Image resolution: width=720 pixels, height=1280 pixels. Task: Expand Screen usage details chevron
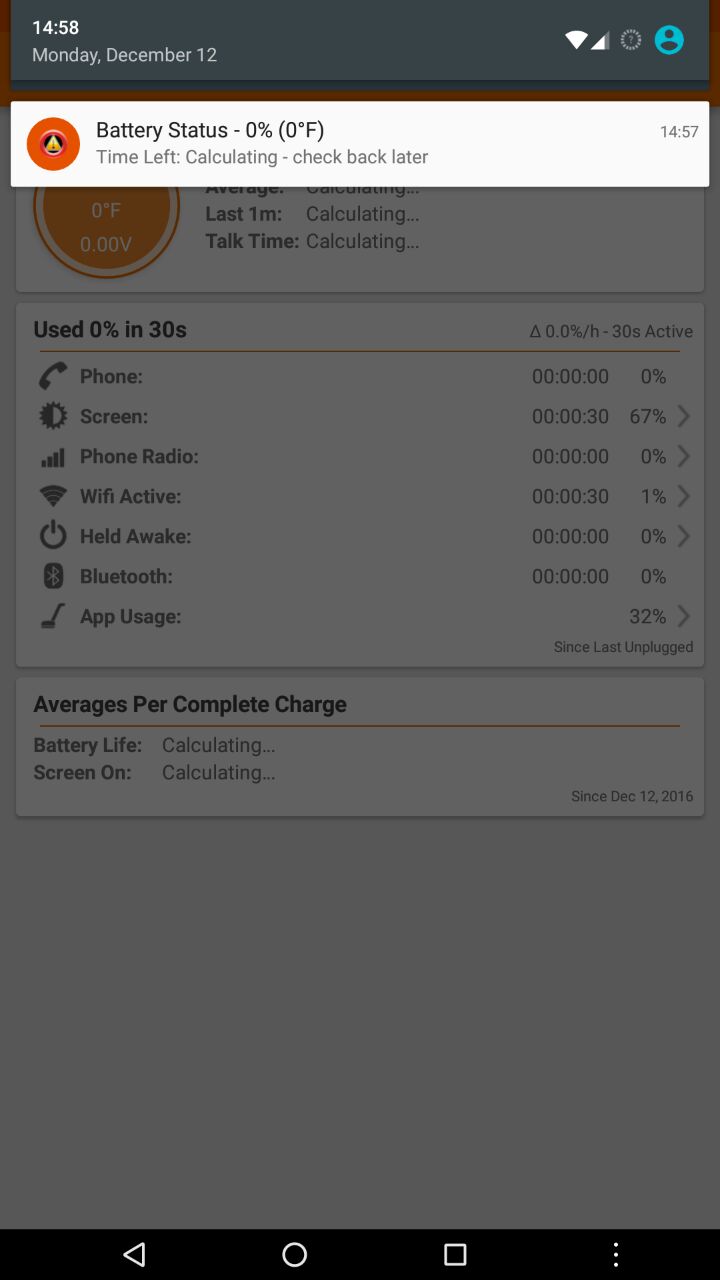pyautogui.click(x=684, y=416)
